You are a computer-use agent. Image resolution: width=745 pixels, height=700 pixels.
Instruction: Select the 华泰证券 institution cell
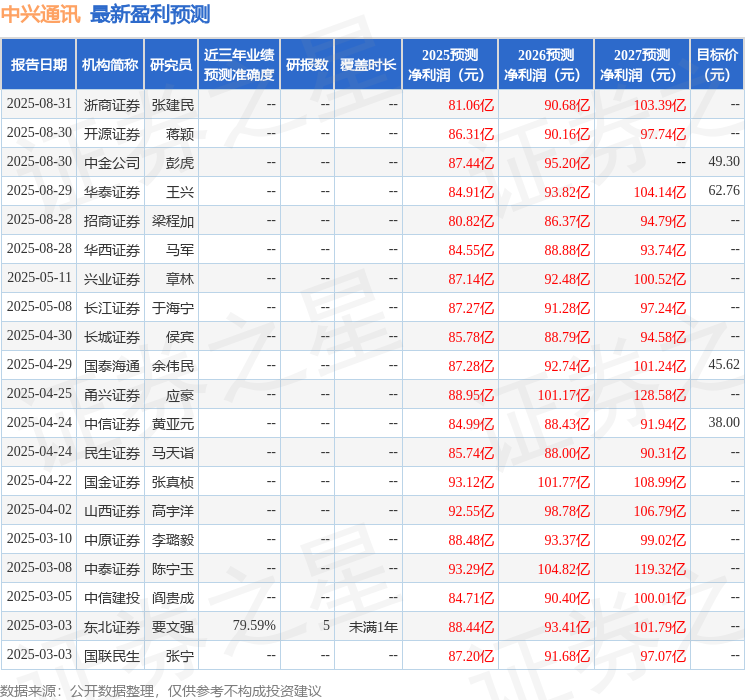tap(112, 192)
